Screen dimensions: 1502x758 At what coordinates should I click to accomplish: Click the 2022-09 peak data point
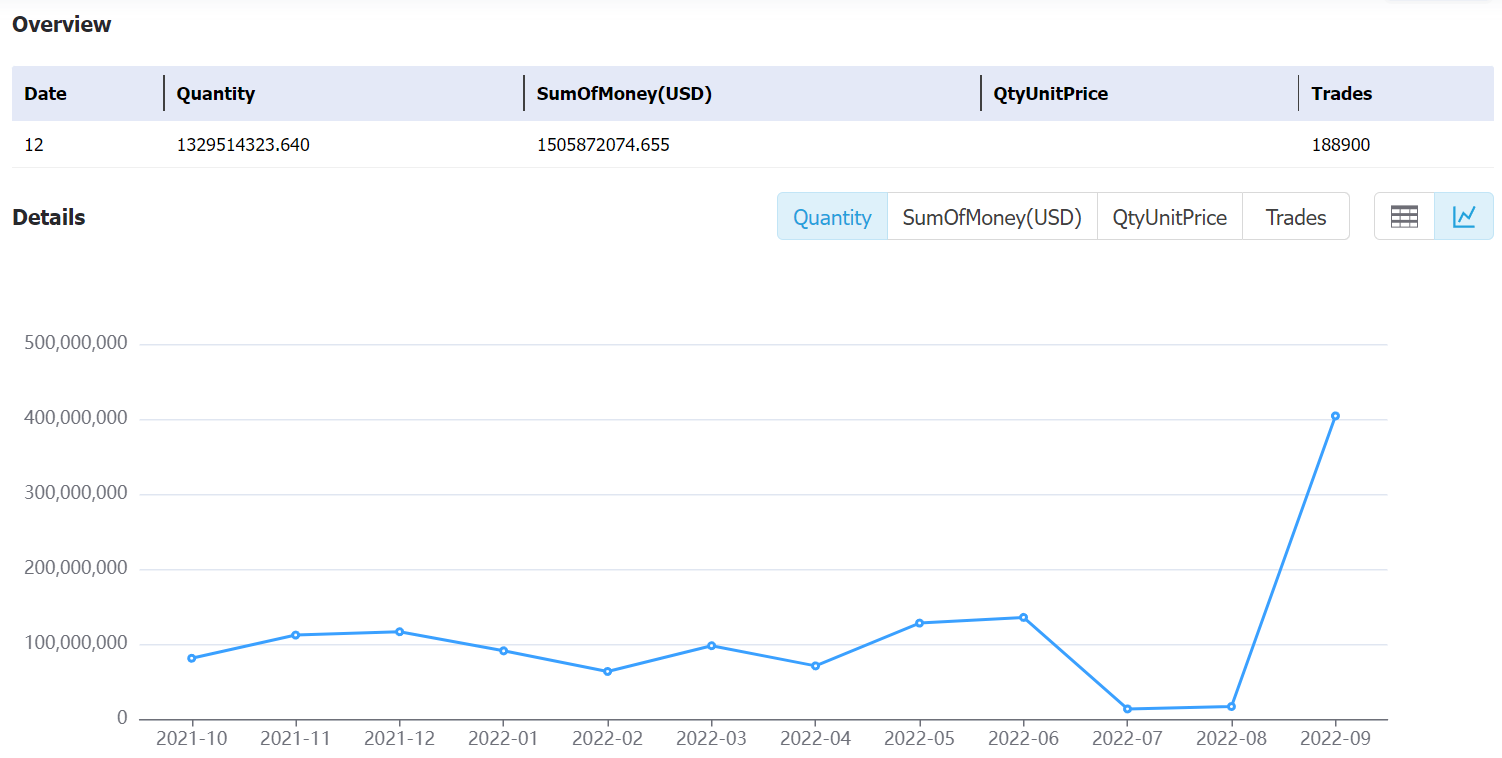pos(1335,416)
